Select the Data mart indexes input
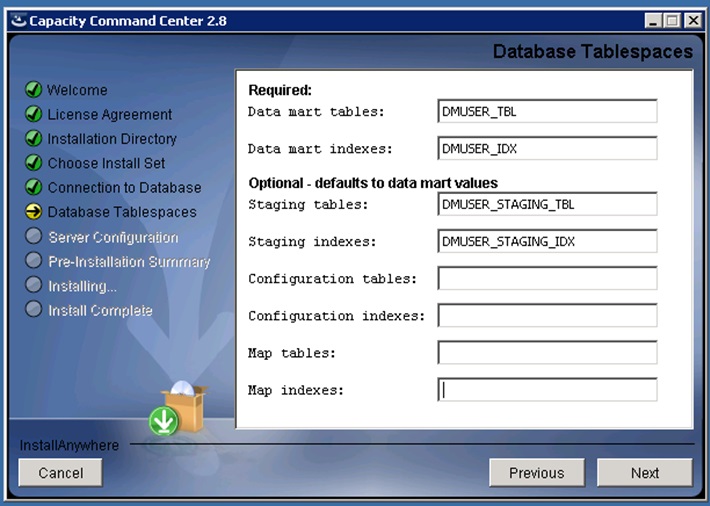710x506 pixels. click(547, 149)
